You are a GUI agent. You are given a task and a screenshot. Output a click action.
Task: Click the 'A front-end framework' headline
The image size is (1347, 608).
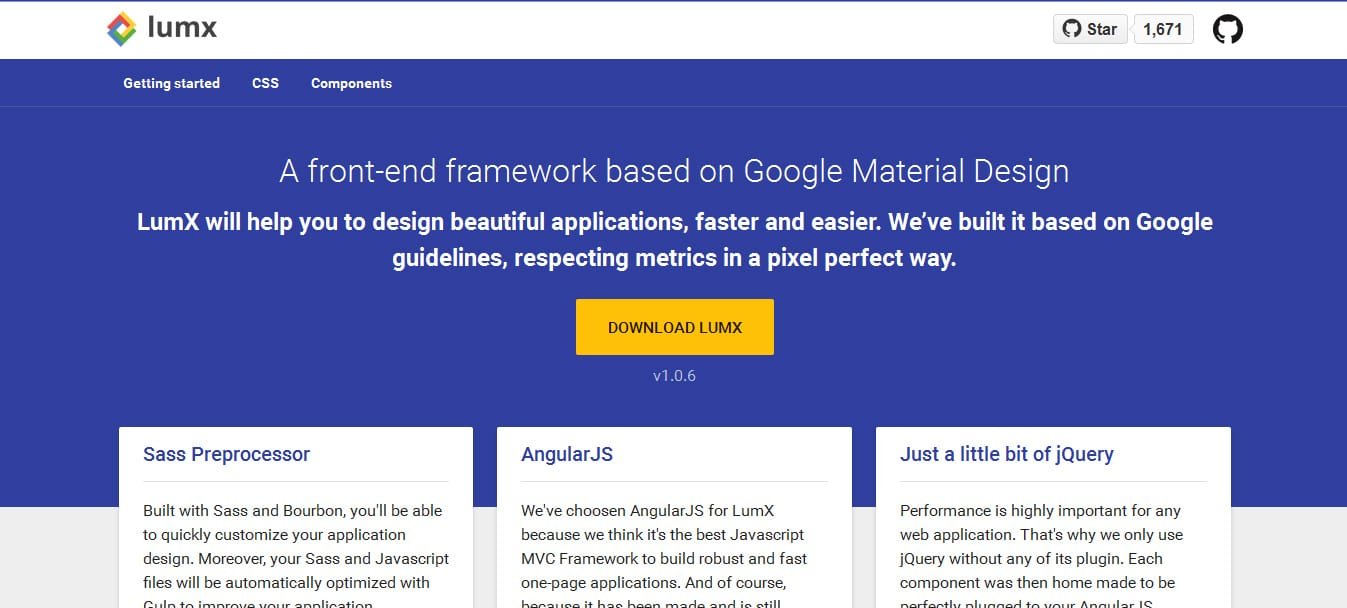(x=674, y=171)
